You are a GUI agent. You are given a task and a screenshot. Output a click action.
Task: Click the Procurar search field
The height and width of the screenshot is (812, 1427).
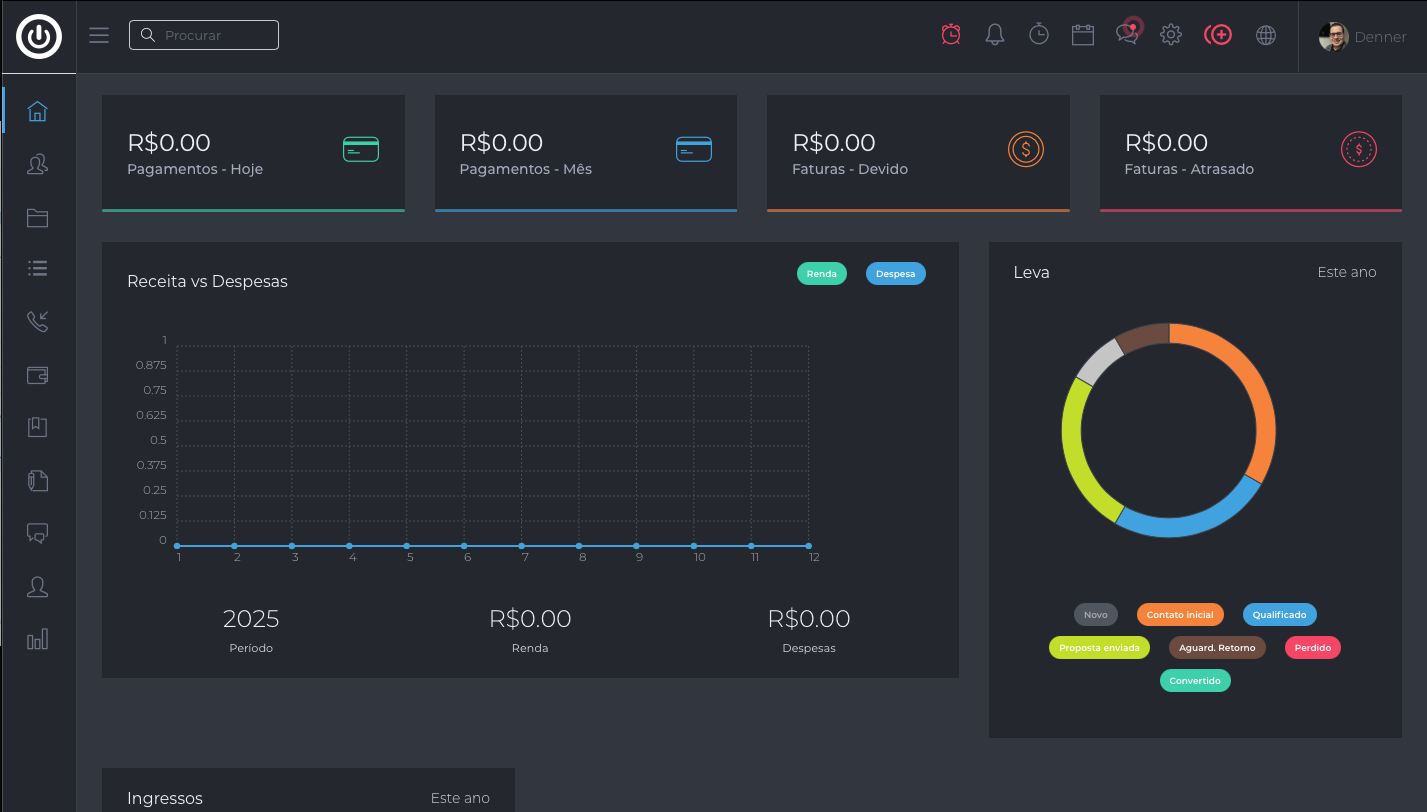204,35
